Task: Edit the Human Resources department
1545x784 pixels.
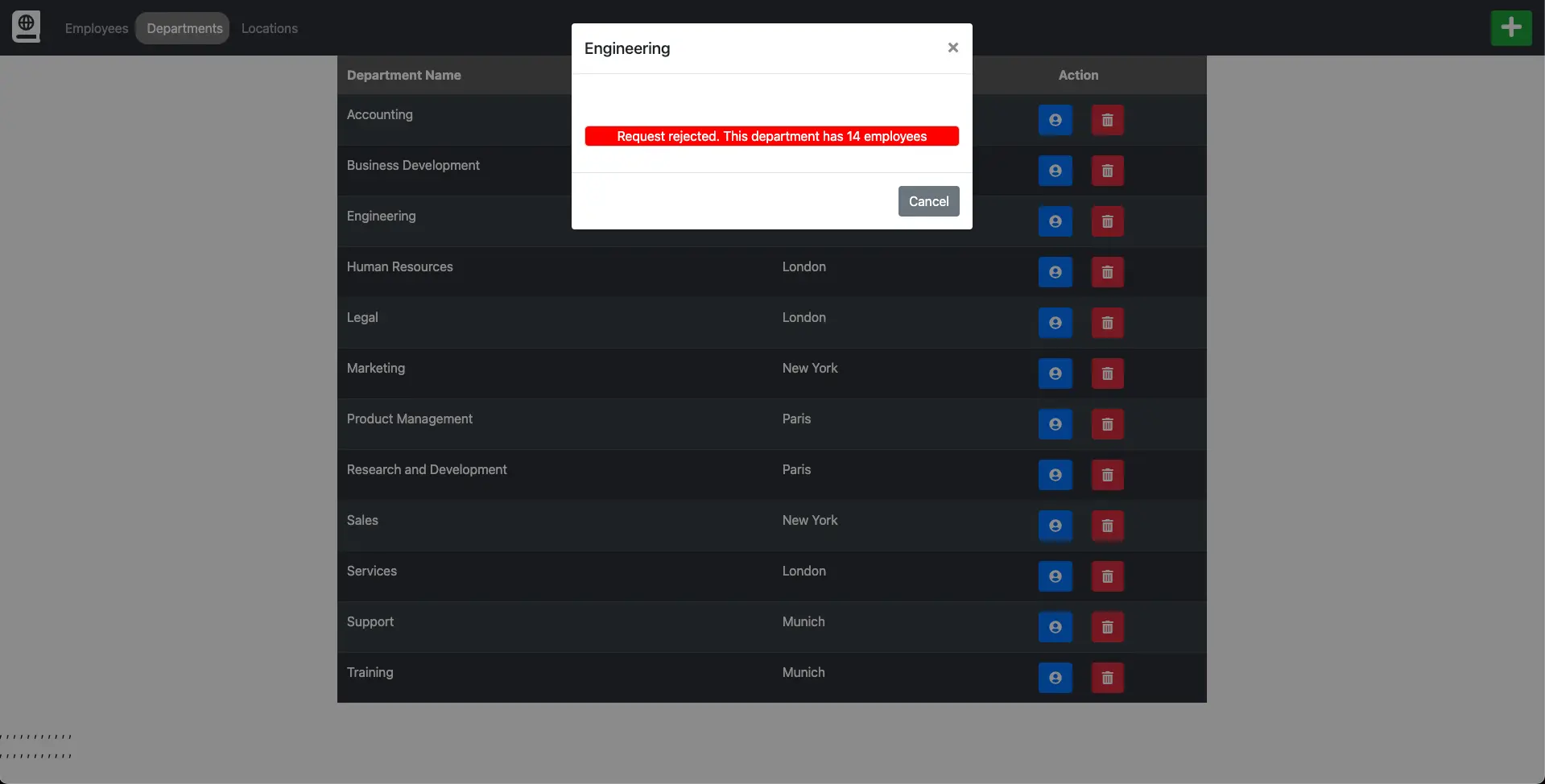Action: [x=1055, y=272]
